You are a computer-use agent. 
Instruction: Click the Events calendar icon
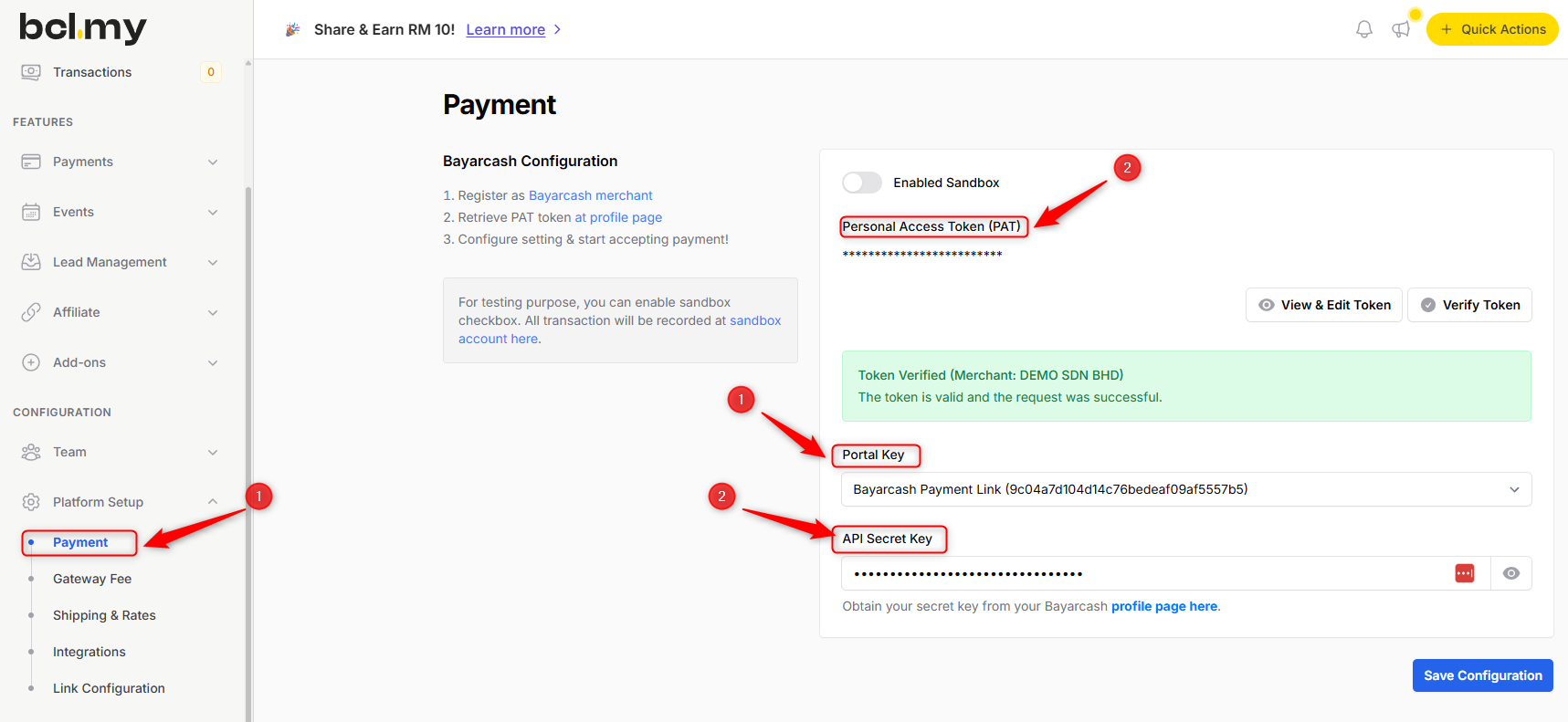(31, 212)
